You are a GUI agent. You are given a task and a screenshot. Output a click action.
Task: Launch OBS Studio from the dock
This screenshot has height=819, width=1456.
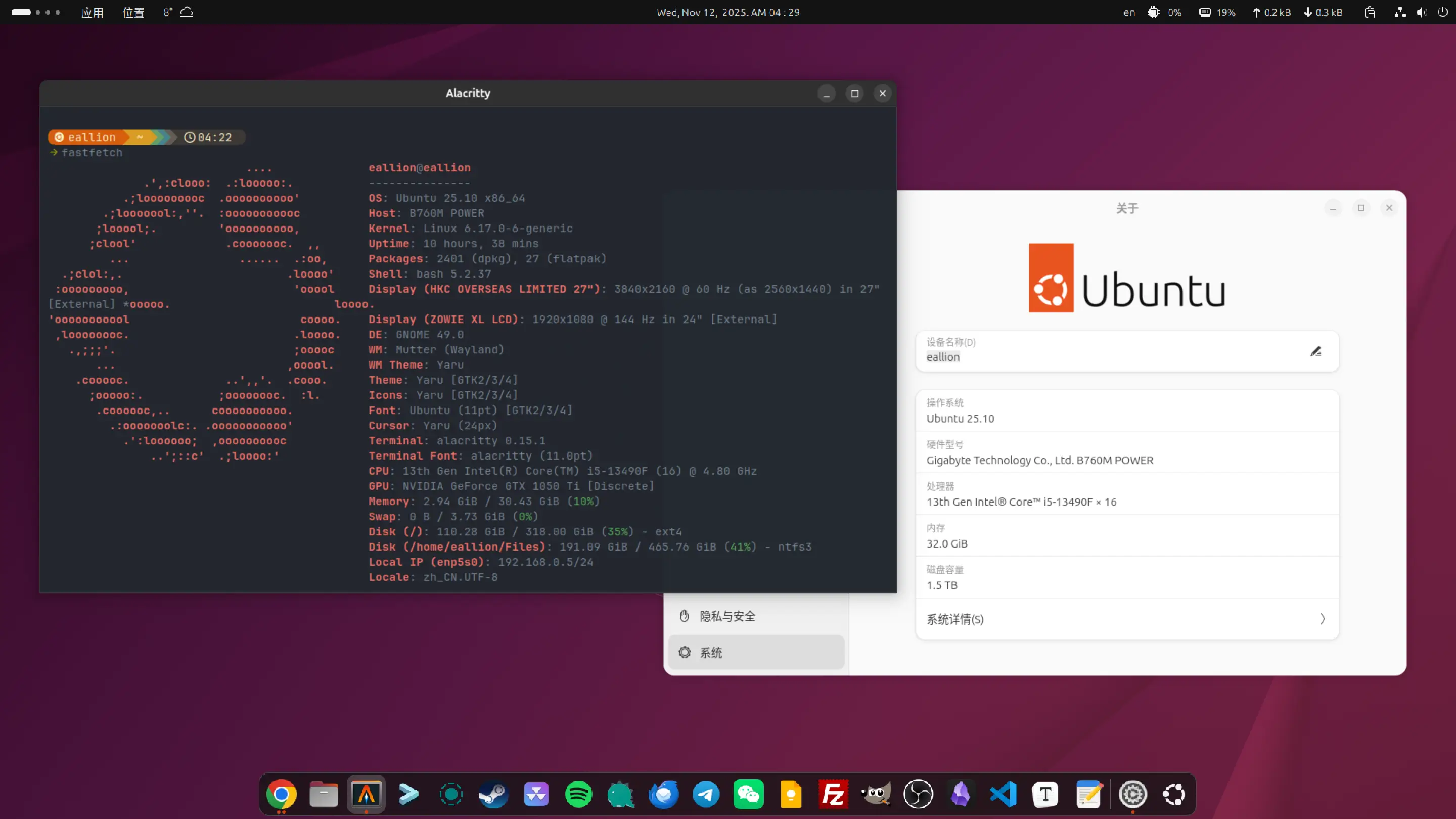[918, 794]
